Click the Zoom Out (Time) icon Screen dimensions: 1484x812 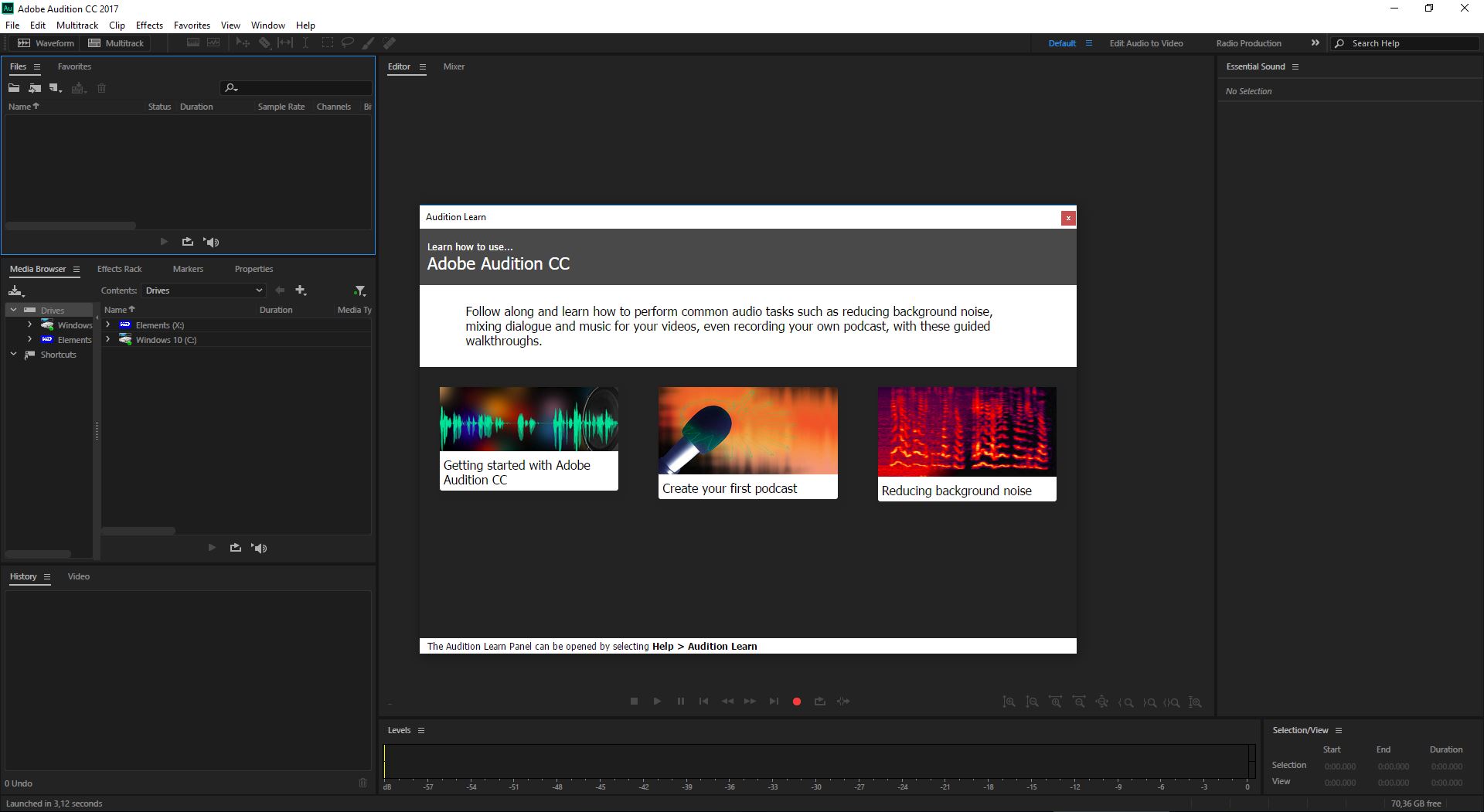coord(1078,702)
